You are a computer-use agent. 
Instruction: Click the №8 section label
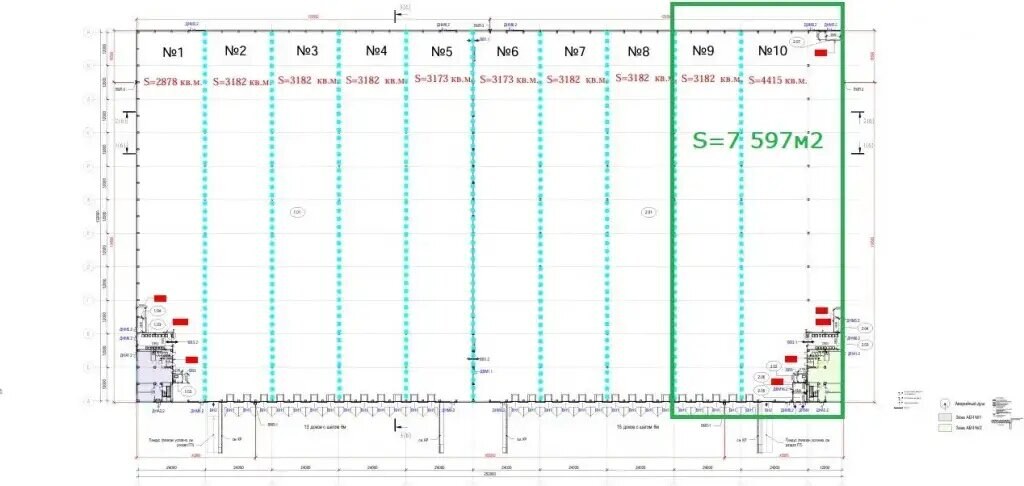click(x=639, y=51)
